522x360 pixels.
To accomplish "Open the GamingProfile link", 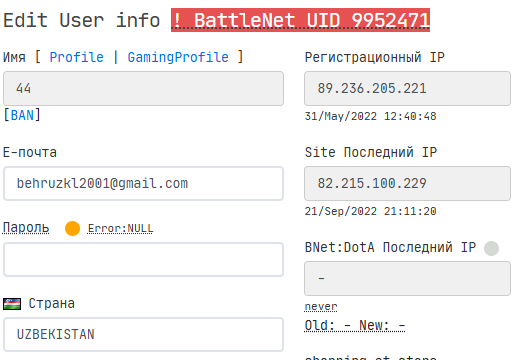I will pyautogui.click(x=178, y=57).
